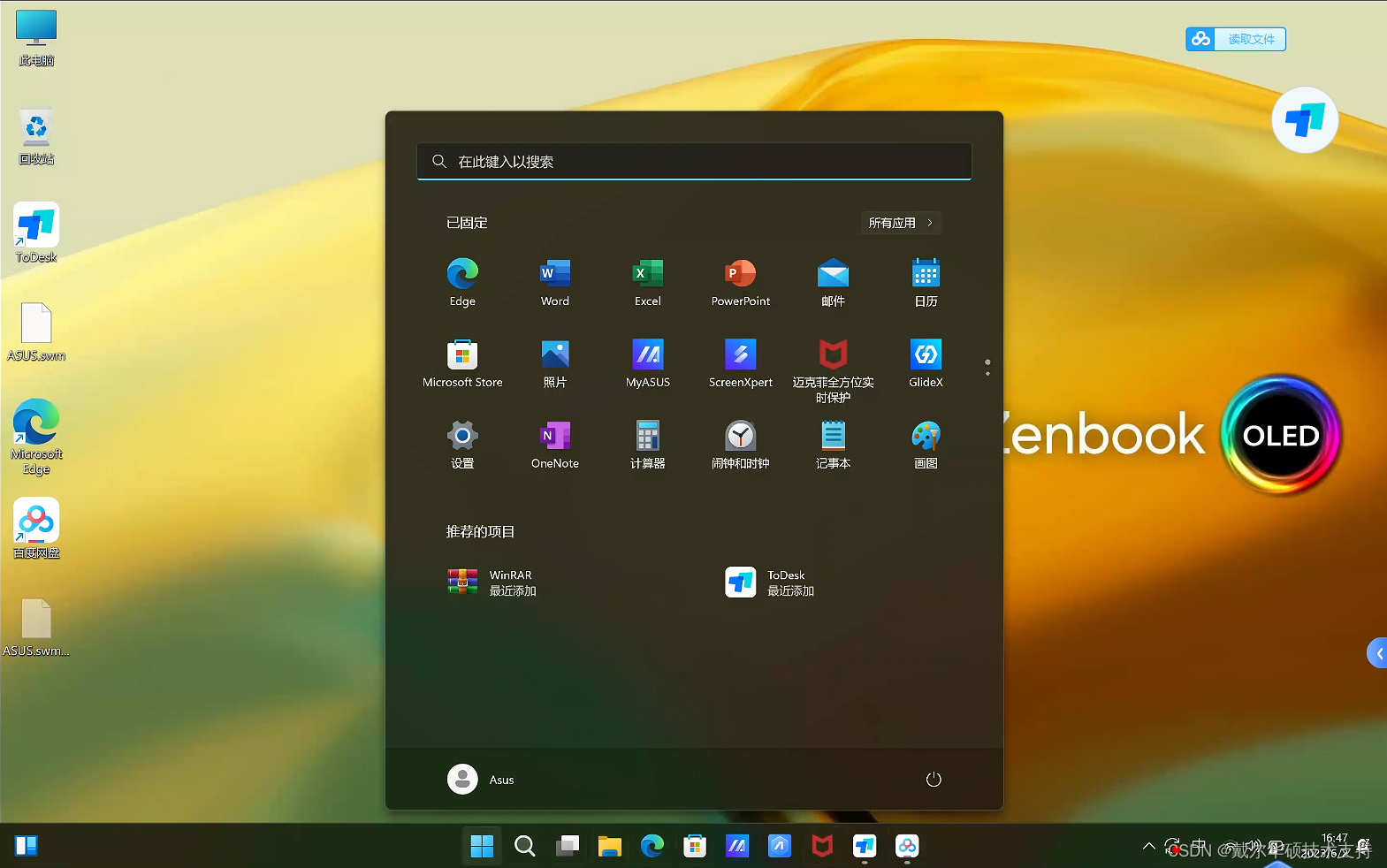Open ScreenXpert app
The image size is (1387, 868).
(x=741, y=364)
